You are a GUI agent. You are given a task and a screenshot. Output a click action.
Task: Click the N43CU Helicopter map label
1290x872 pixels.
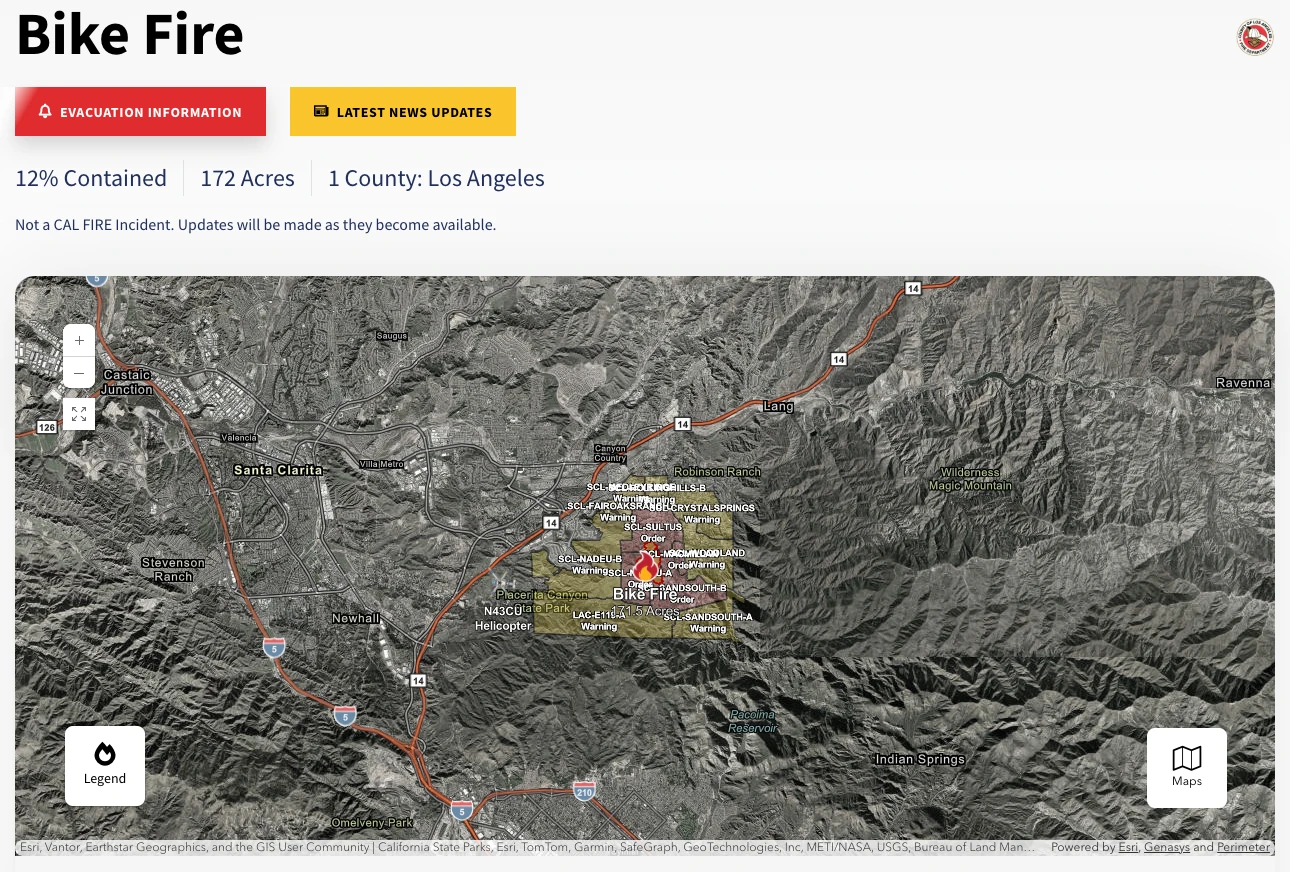point(503,618)
